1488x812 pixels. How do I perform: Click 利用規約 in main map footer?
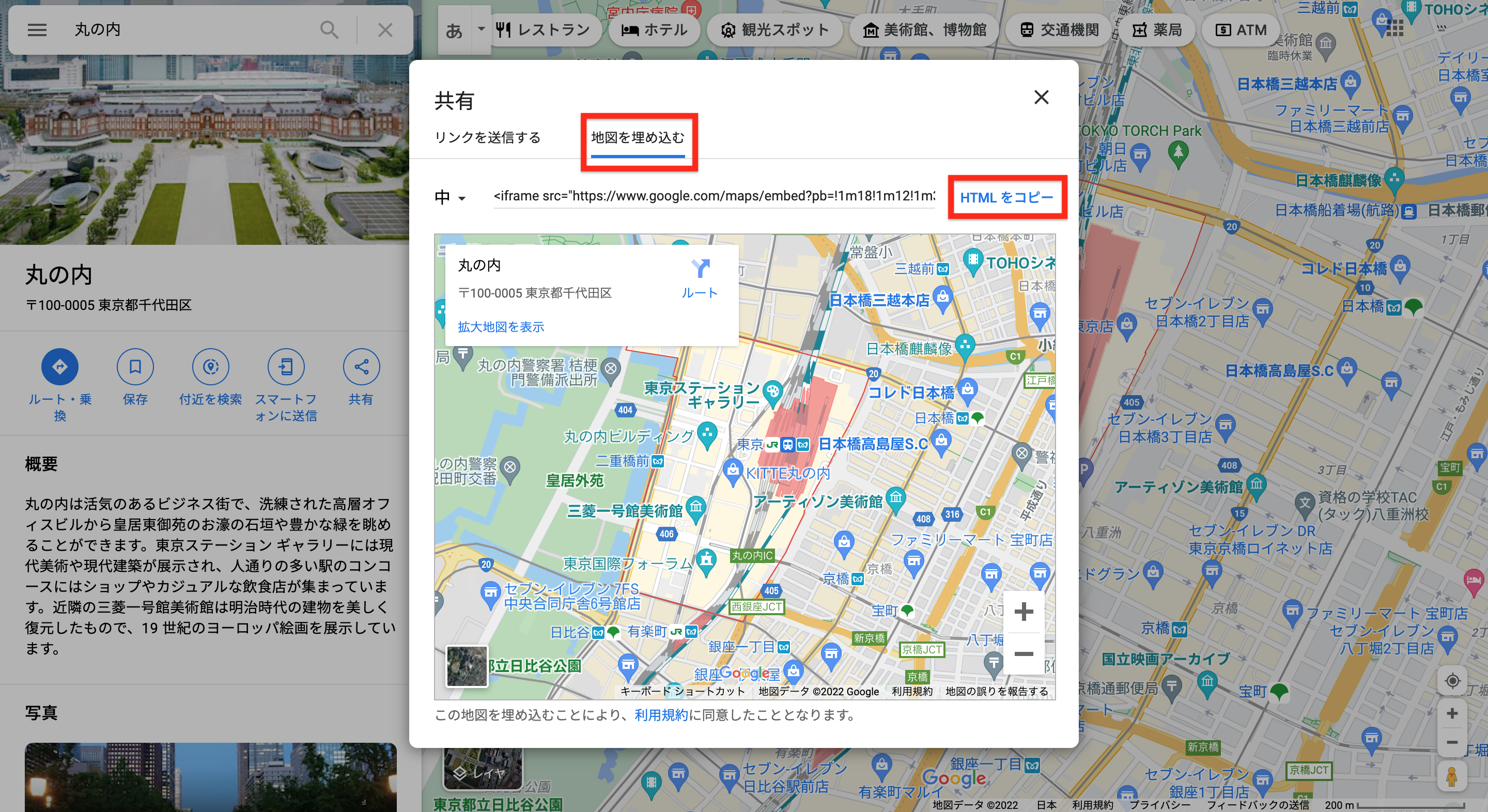pos(1092,805)
